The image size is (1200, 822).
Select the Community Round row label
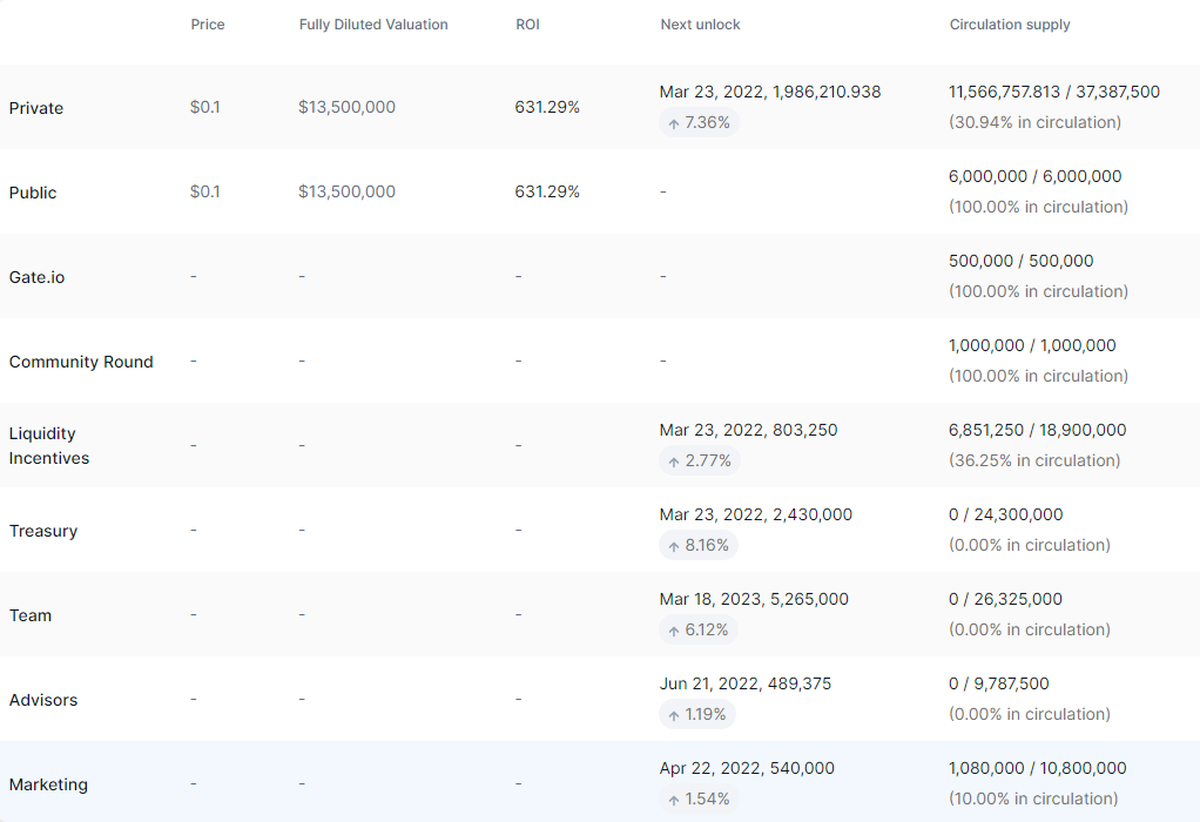(x=81, y=362)
